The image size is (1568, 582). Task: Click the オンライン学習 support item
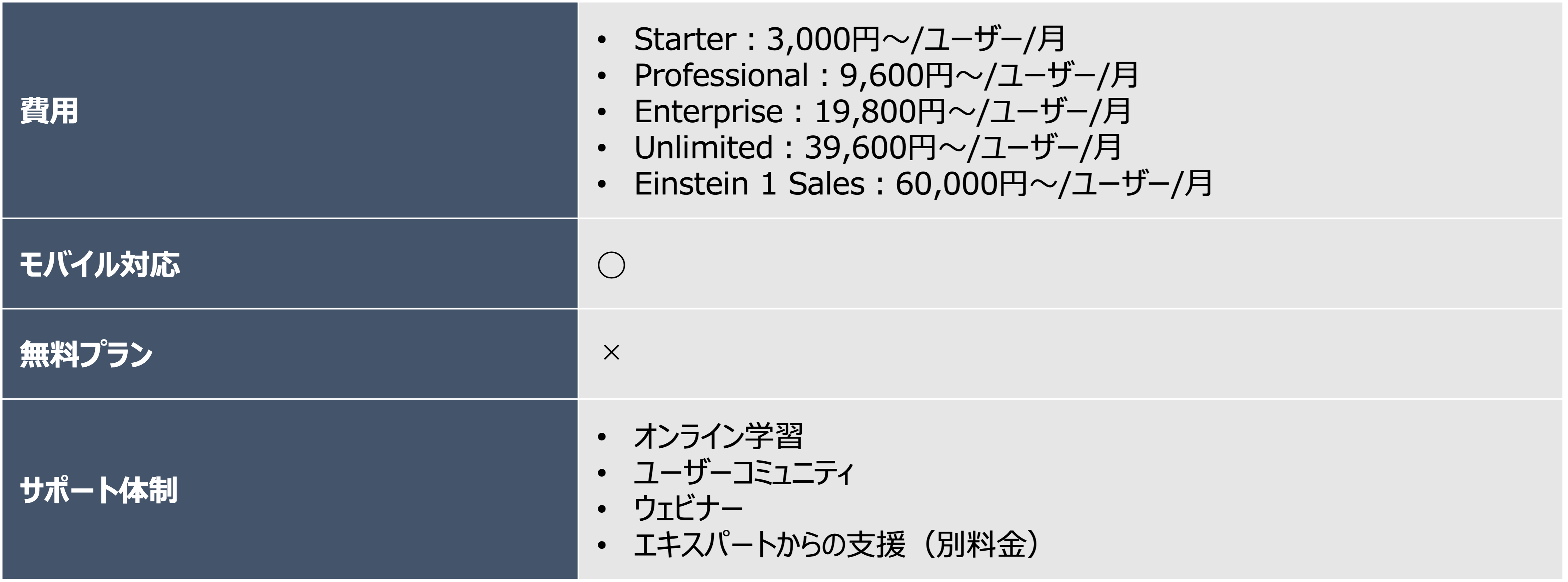coord(718,436)
